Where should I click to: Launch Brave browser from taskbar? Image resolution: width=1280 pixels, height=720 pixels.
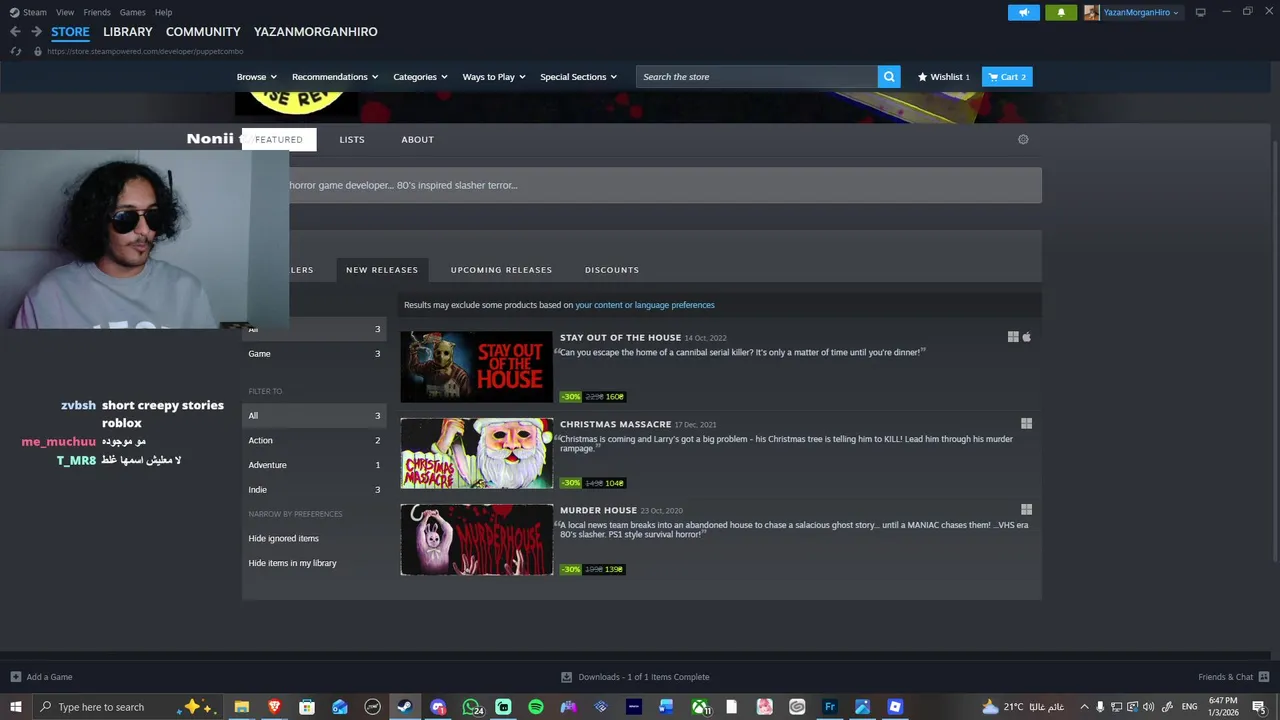[274, 707]
